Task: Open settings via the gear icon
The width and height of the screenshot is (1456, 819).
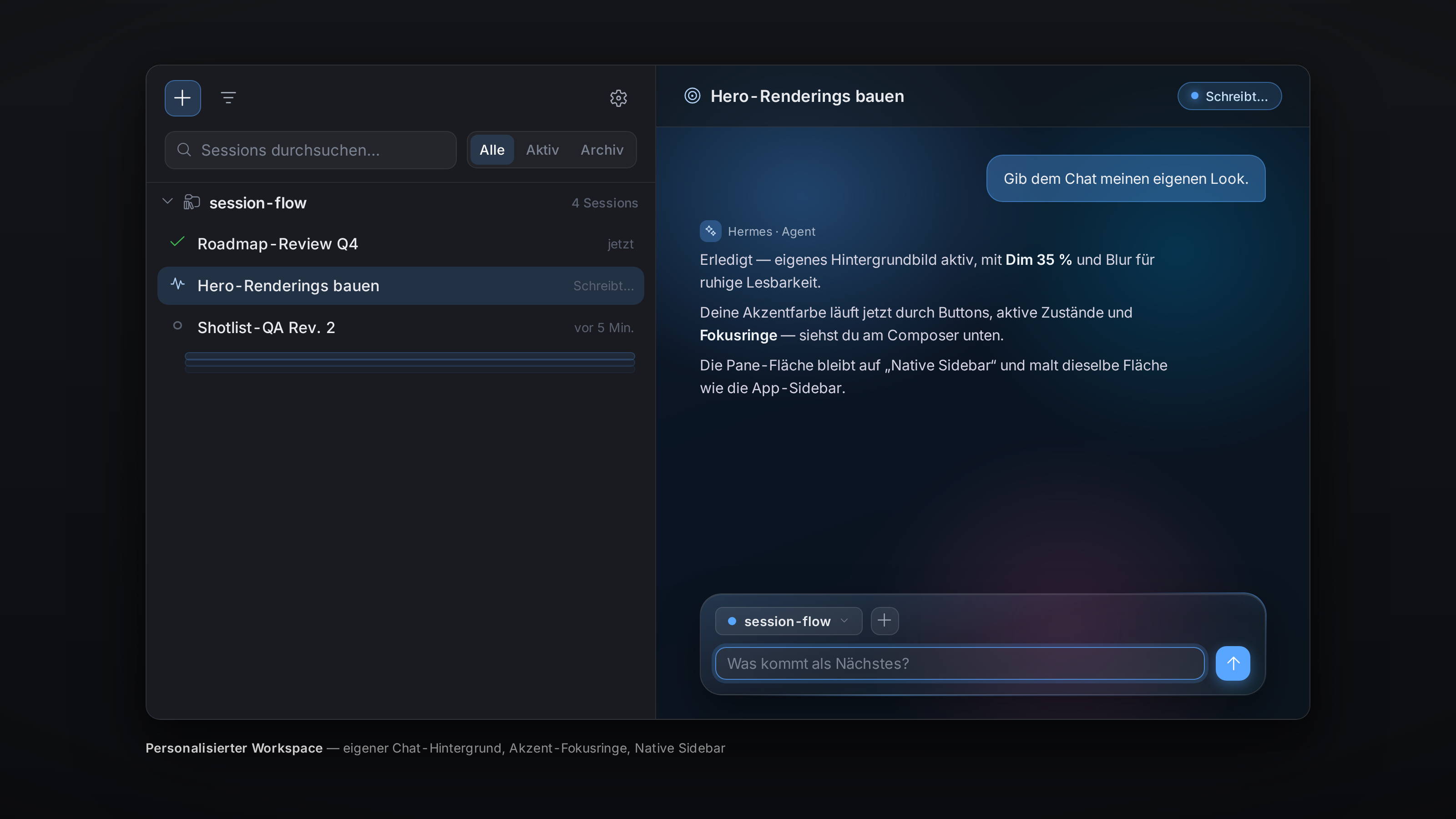Action: tap(618, 98)
